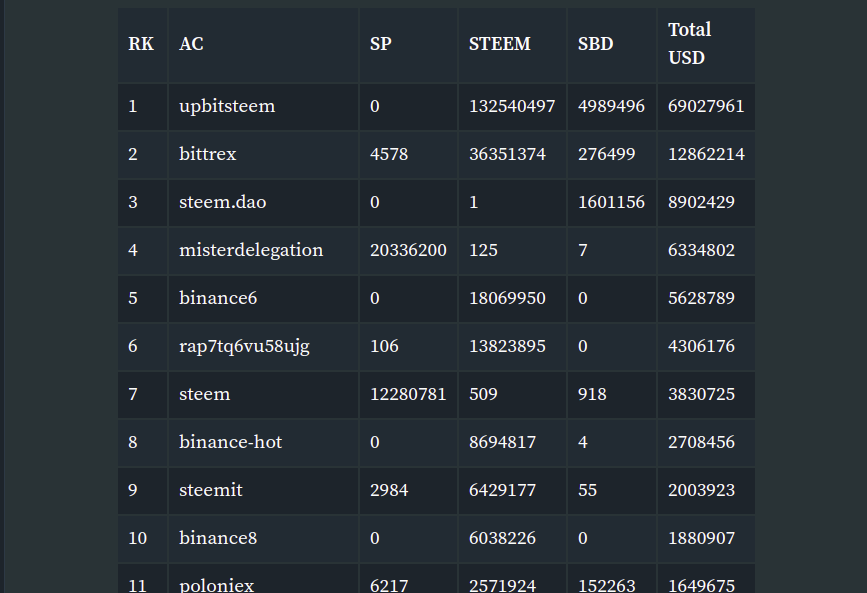Click the poloniex account name
Viewport: 867px width, 593px height.
coord(216,585)
